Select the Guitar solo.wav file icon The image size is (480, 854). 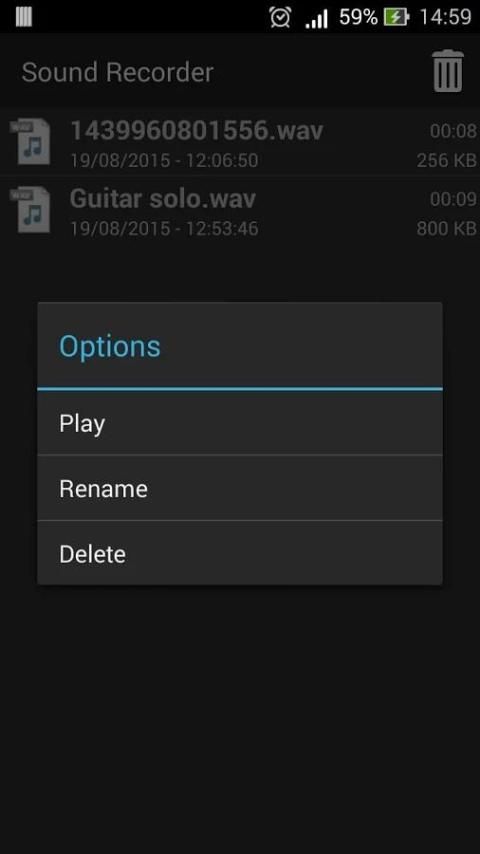click(31, 210)
